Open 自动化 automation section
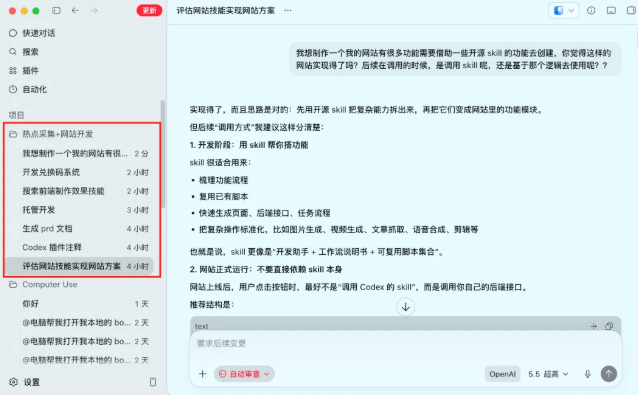Screen dimensions: 638x395 [x=35, y=89]
